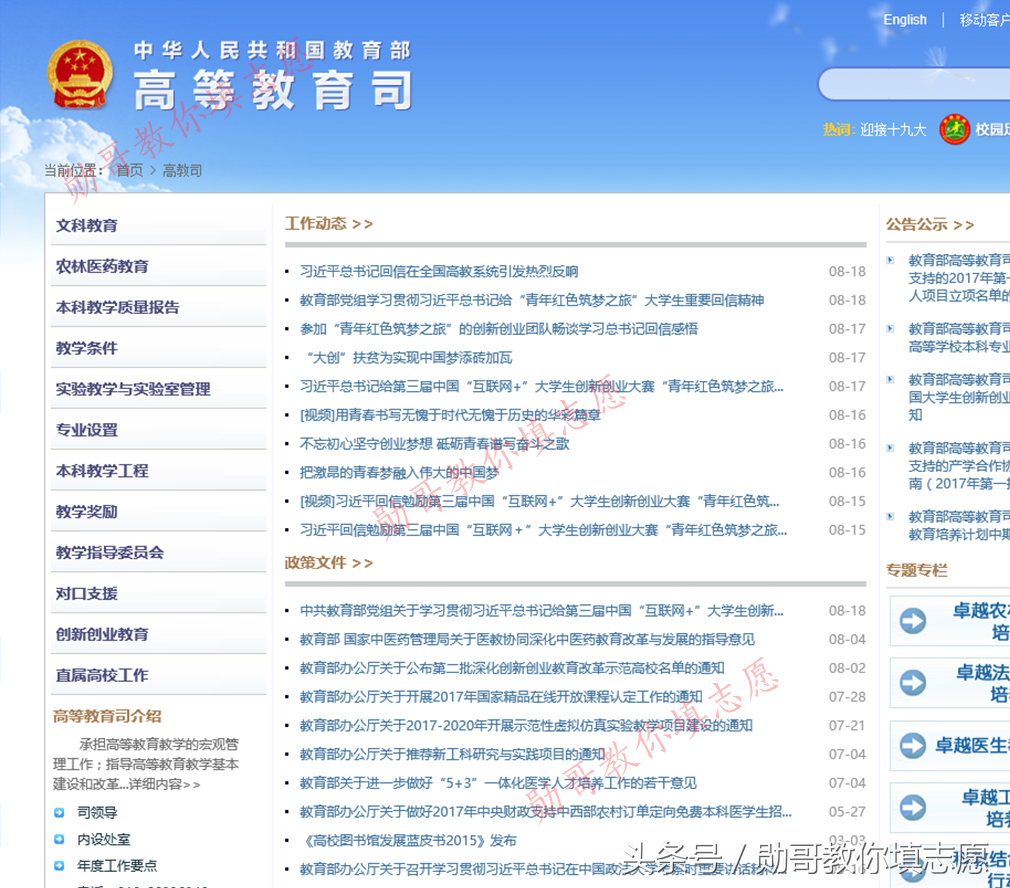Switch the site to English
Screen dimensions: 1010x888
(x=904, y=19)
